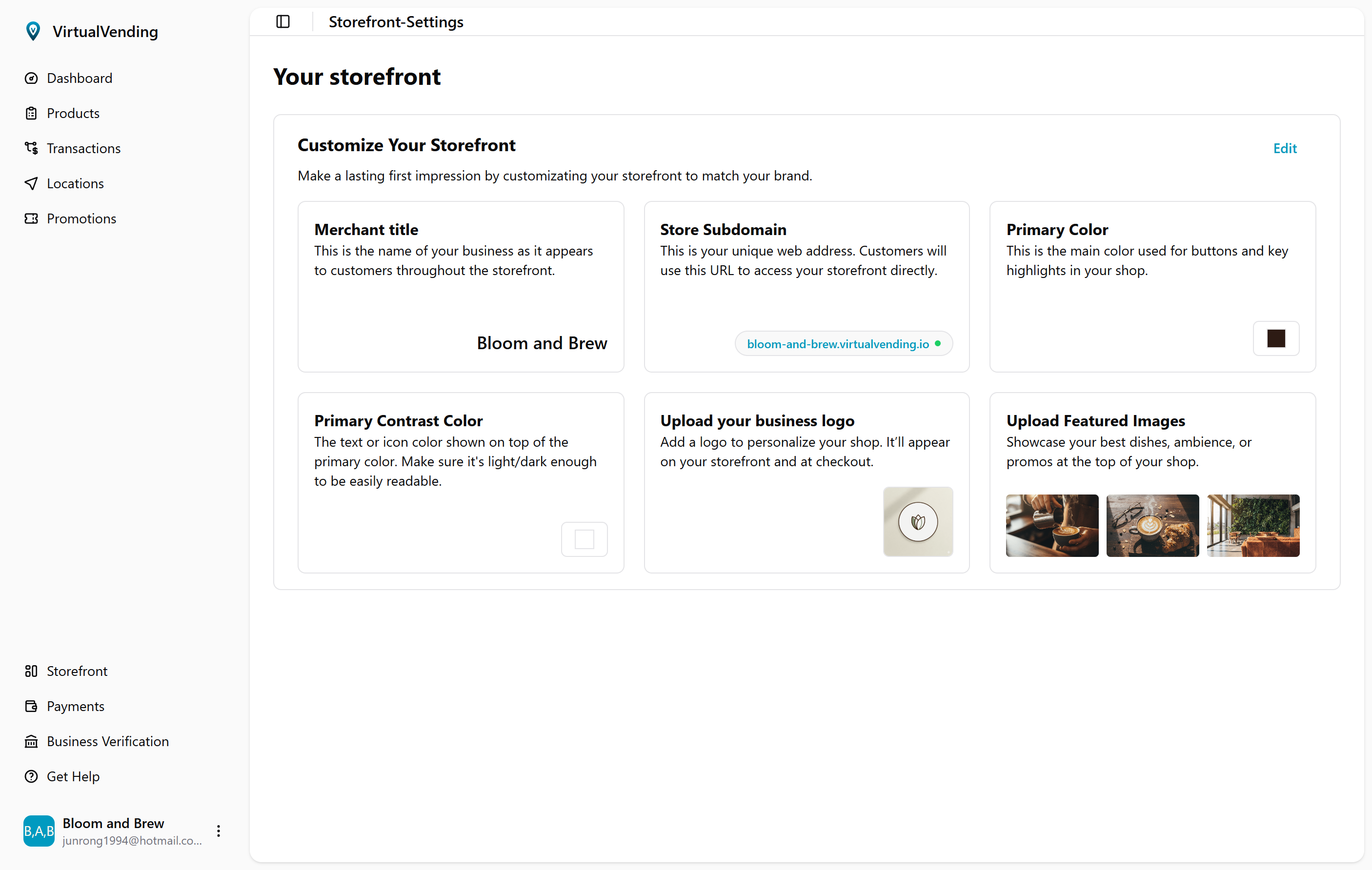This screenshot has height=870, width=1372.
Task: Click the business logo thumbnail
Action: pos(918,521)
